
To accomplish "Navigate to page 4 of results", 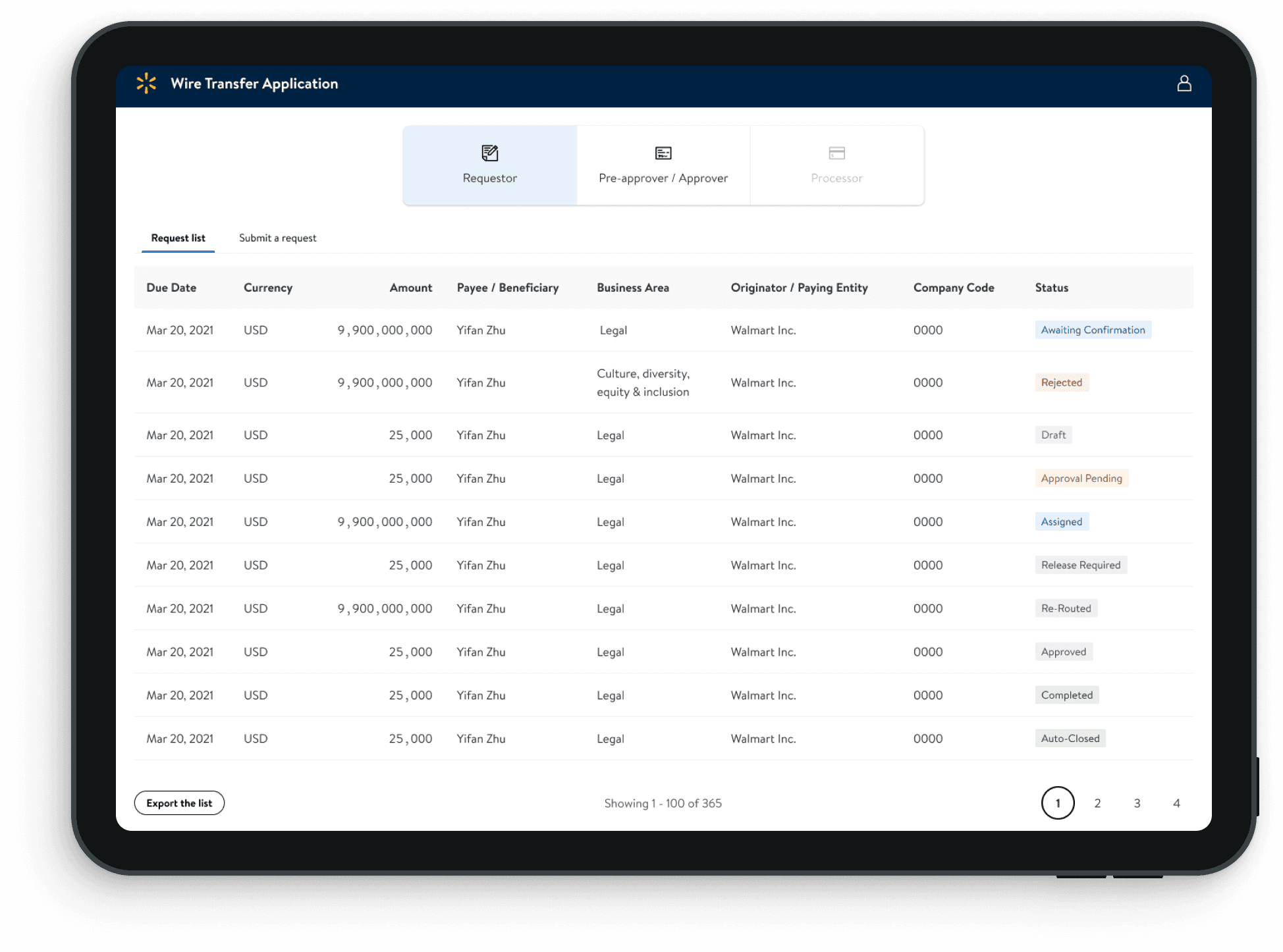I will [x=1176, y=803].
